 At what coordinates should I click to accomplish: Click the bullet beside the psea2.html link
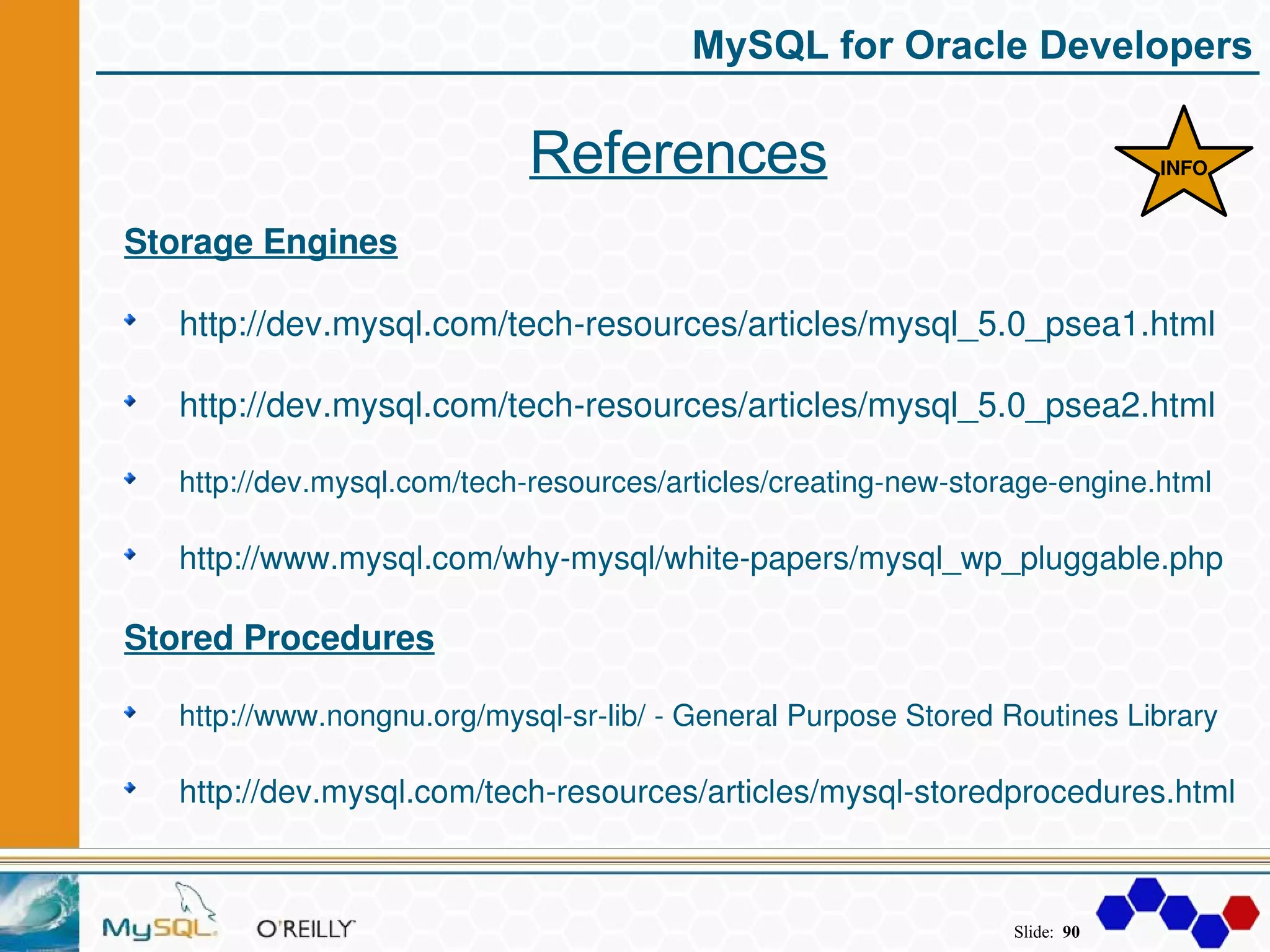[130, 402]
